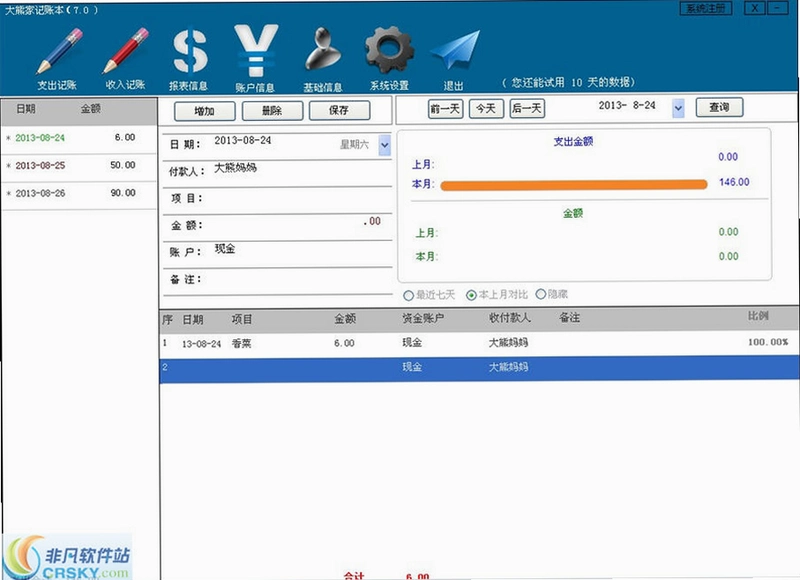Click the 查询 search button
The height and width of the screenshot is (580, 800).
719,107
